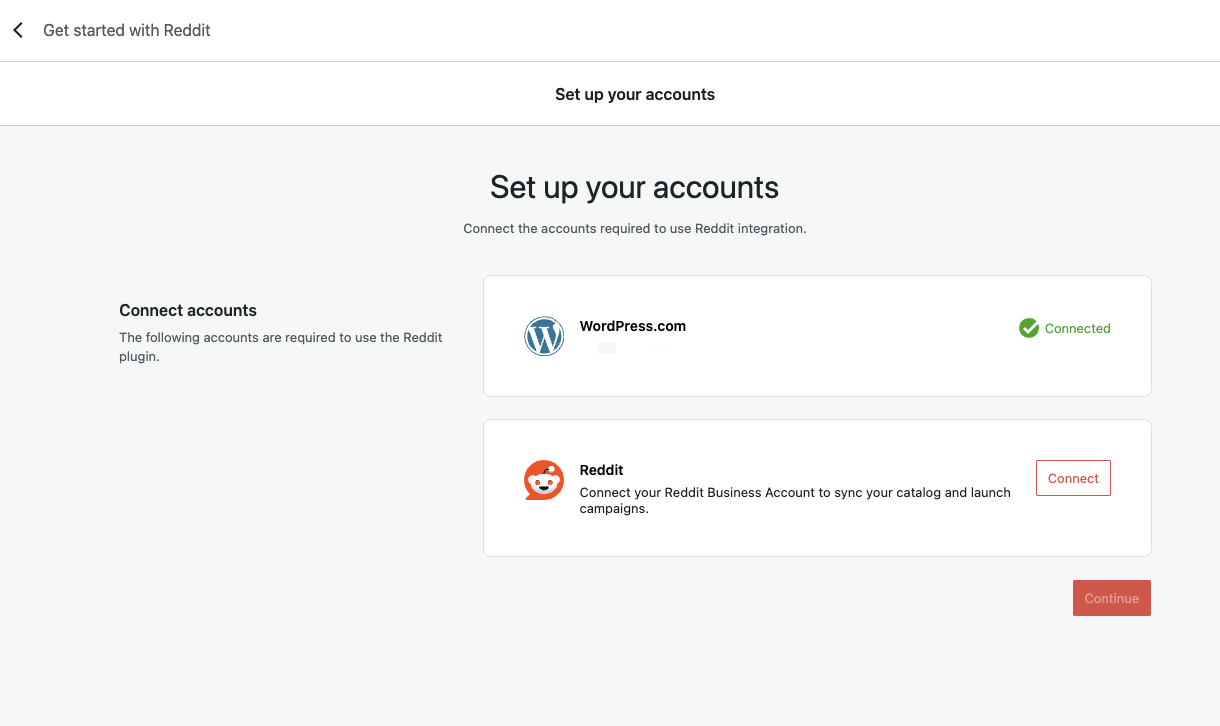Click the Reddit Snoo logo icon
This screenshot has height=726, width=1220.
tap(544, 481)
